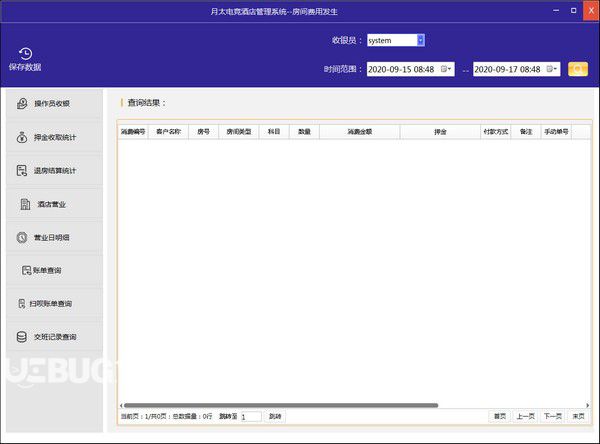
Task: Sort by 房间类型 column header
Action: pyautogui.click(x=238, y=132)
